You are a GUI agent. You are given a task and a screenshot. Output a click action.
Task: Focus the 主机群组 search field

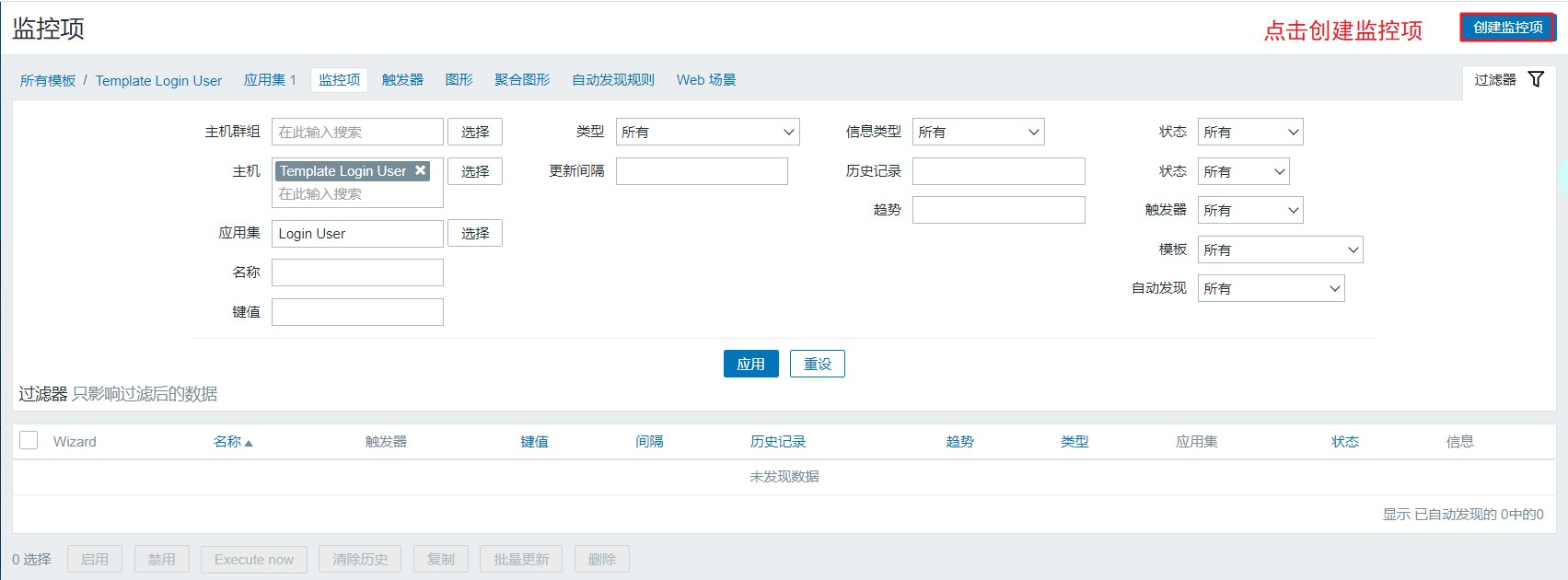[357, 132]
